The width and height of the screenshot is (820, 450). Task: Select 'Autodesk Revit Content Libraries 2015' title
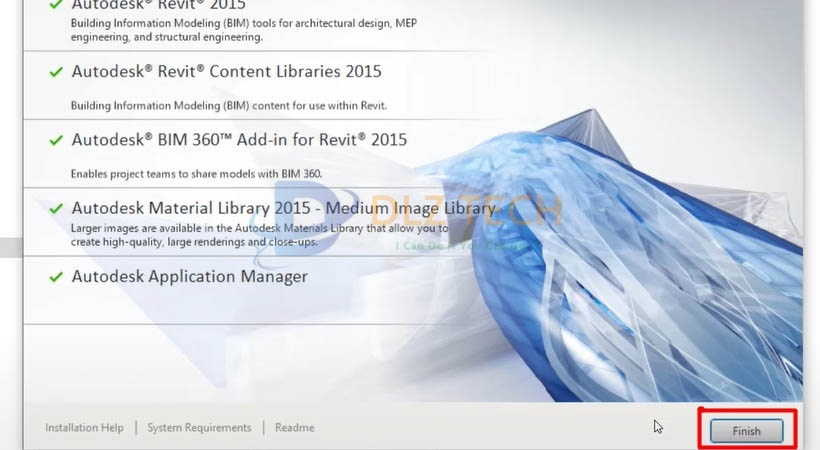point(226,72)
